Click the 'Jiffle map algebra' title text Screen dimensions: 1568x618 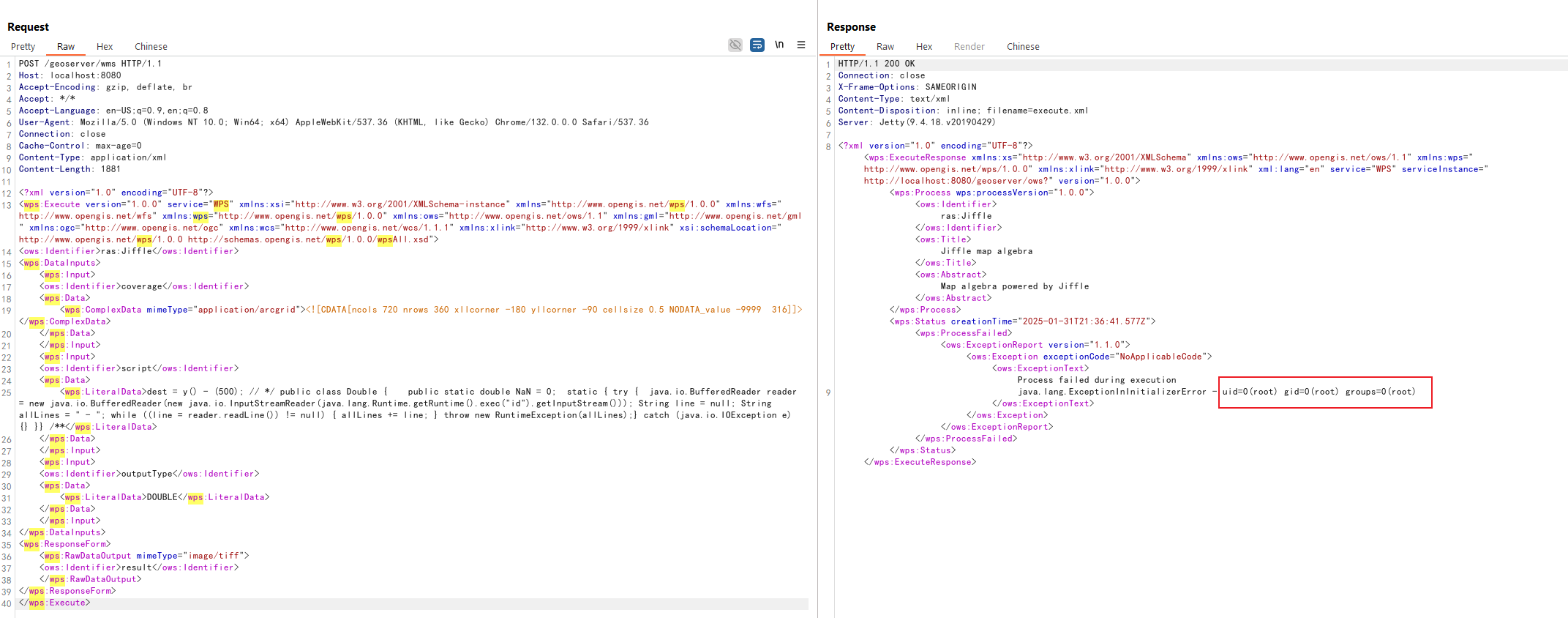click(987, 251)
